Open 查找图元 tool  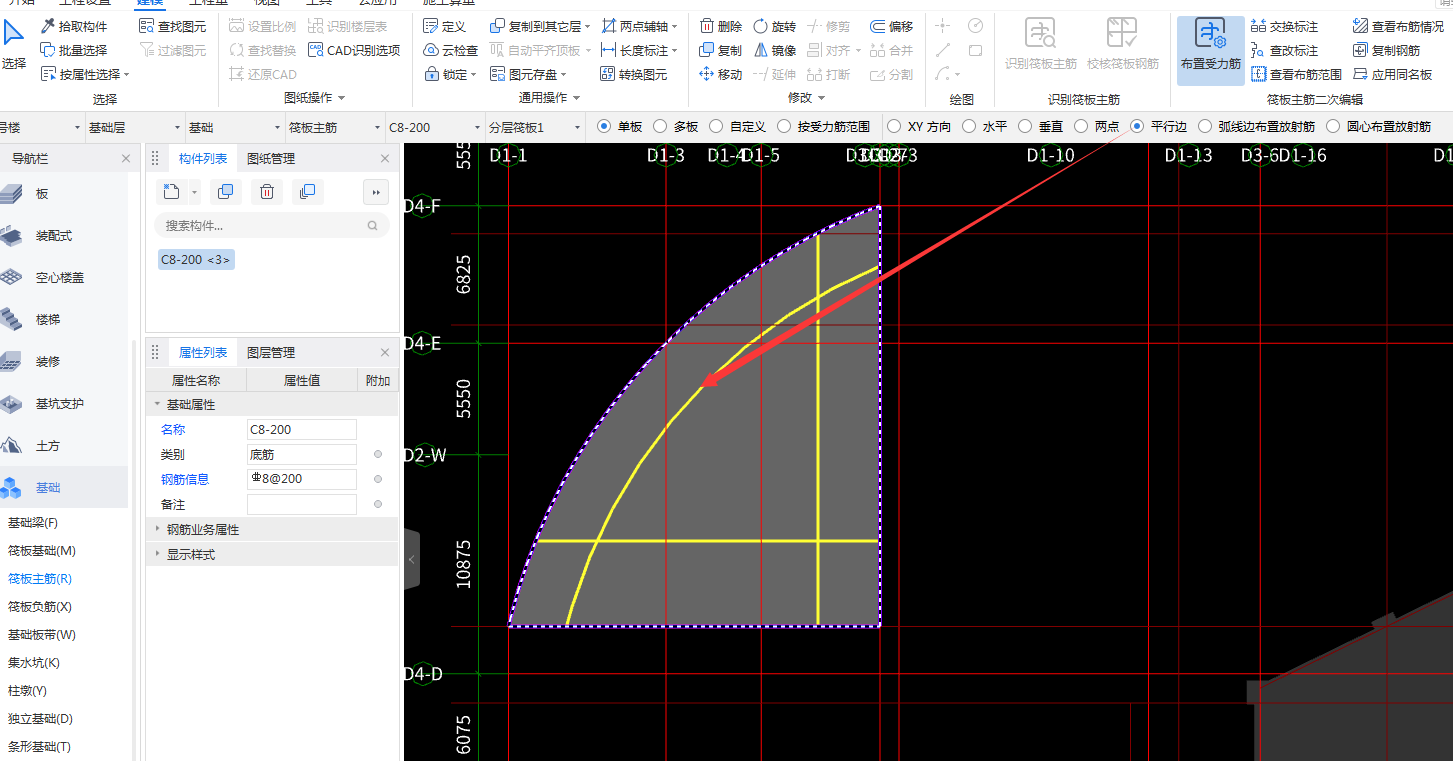point(173,26)
